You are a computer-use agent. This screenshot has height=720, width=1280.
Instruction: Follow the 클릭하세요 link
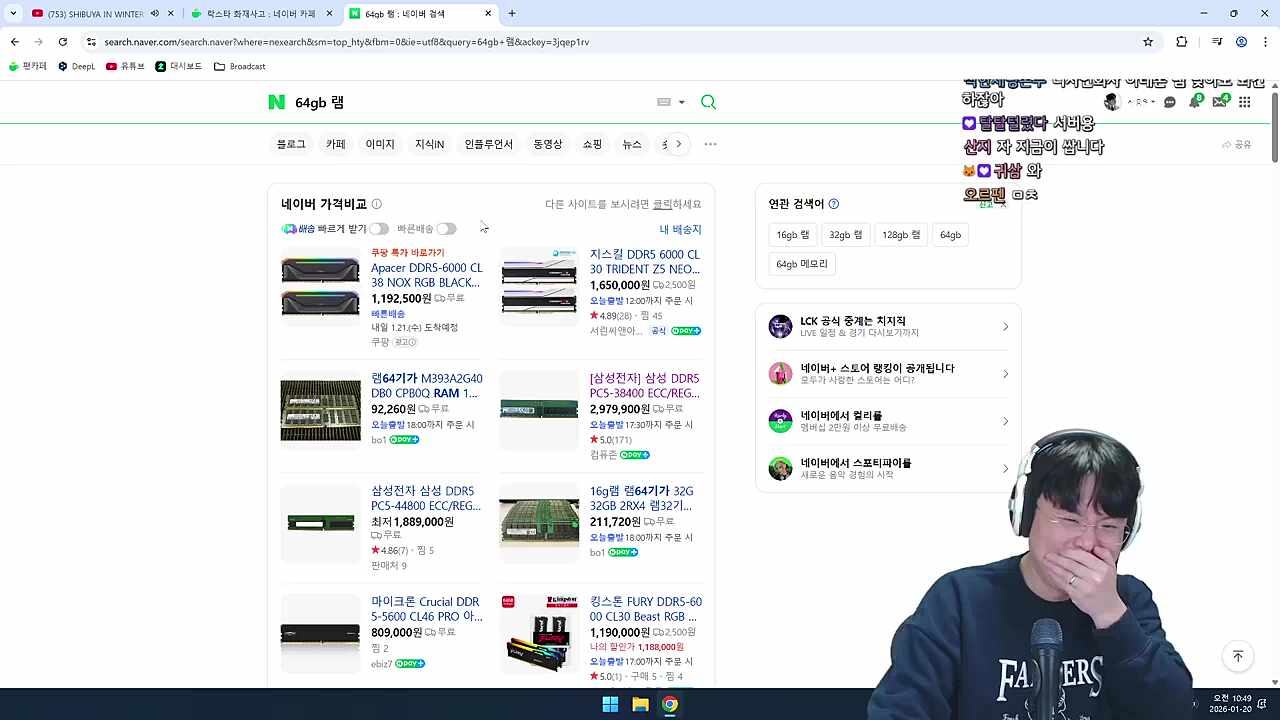pyautogui.click(x=677, y=204)
